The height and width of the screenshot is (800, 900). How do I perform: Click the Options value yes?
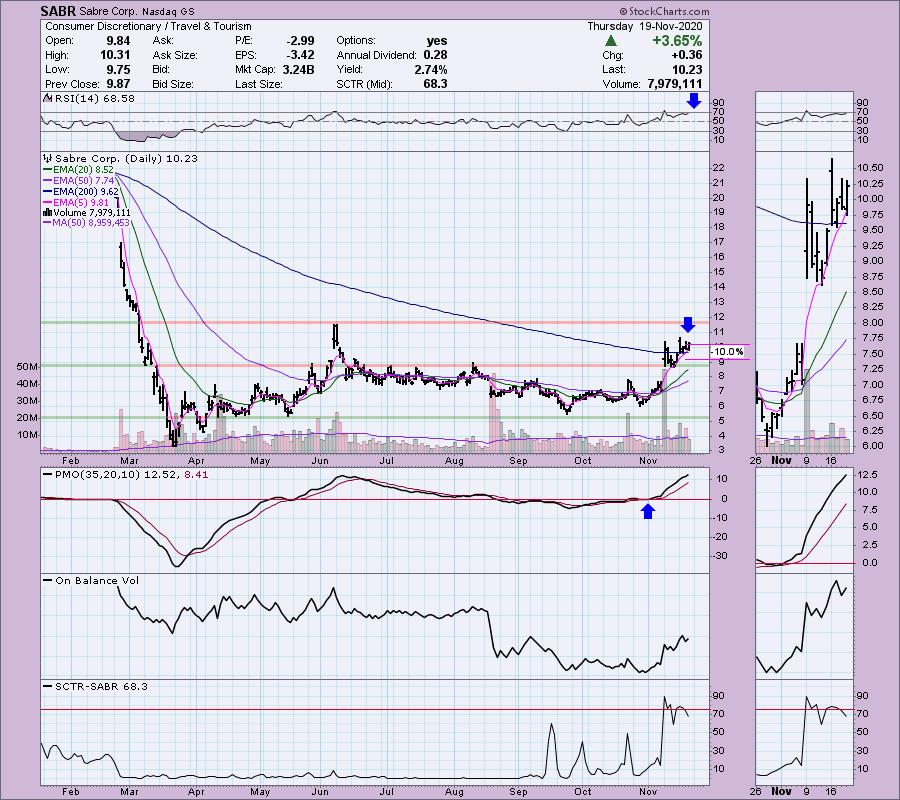437,41
